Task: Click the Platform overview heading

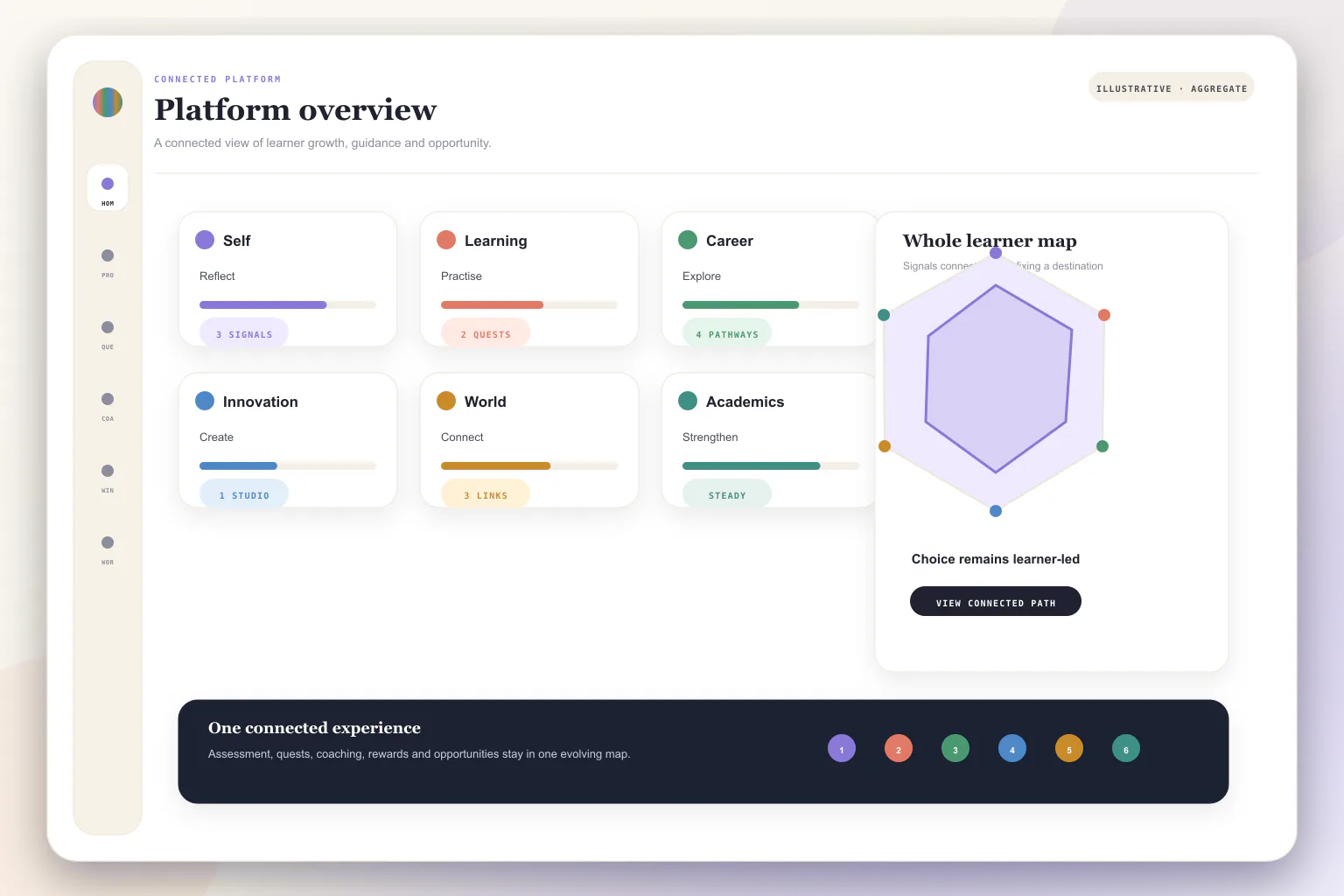Action: [x=296, y=110]
